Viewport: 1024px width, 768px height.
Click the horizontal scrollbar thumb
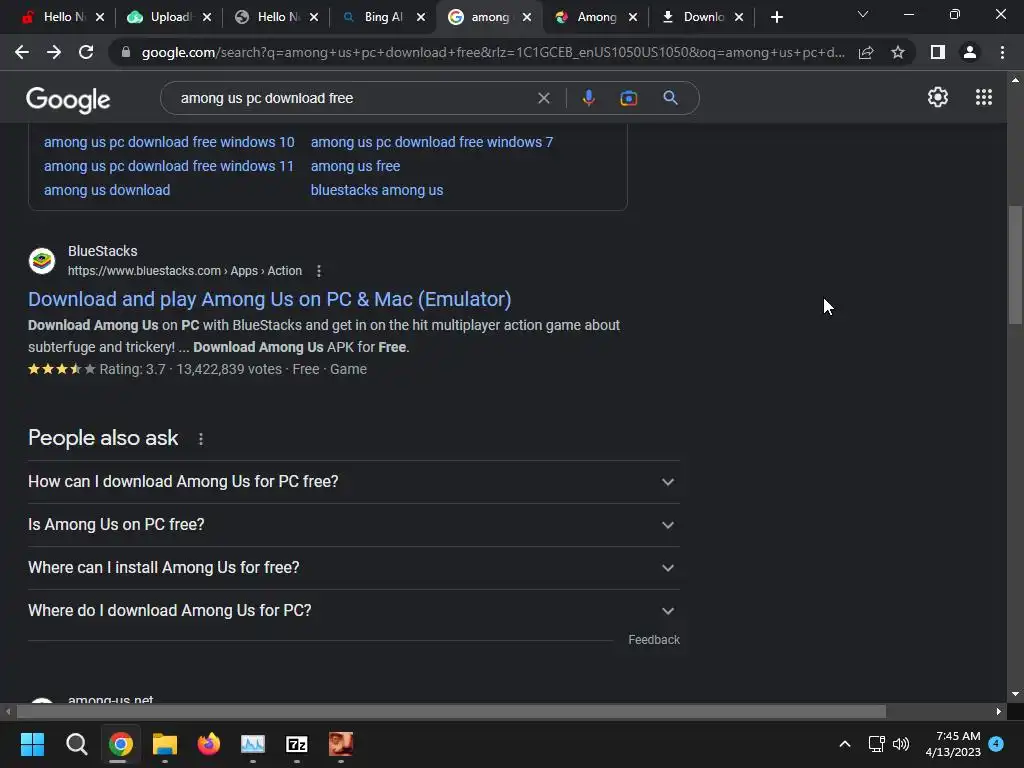(x=451, y=711)
